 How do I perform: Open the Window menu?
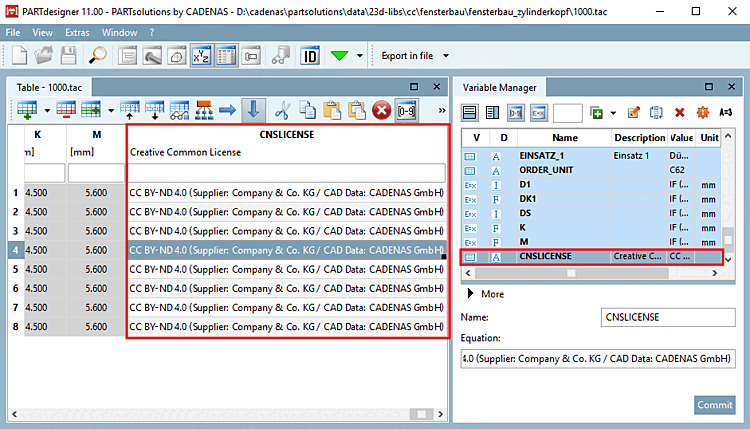pyautogui.click(x=120, y=33)
